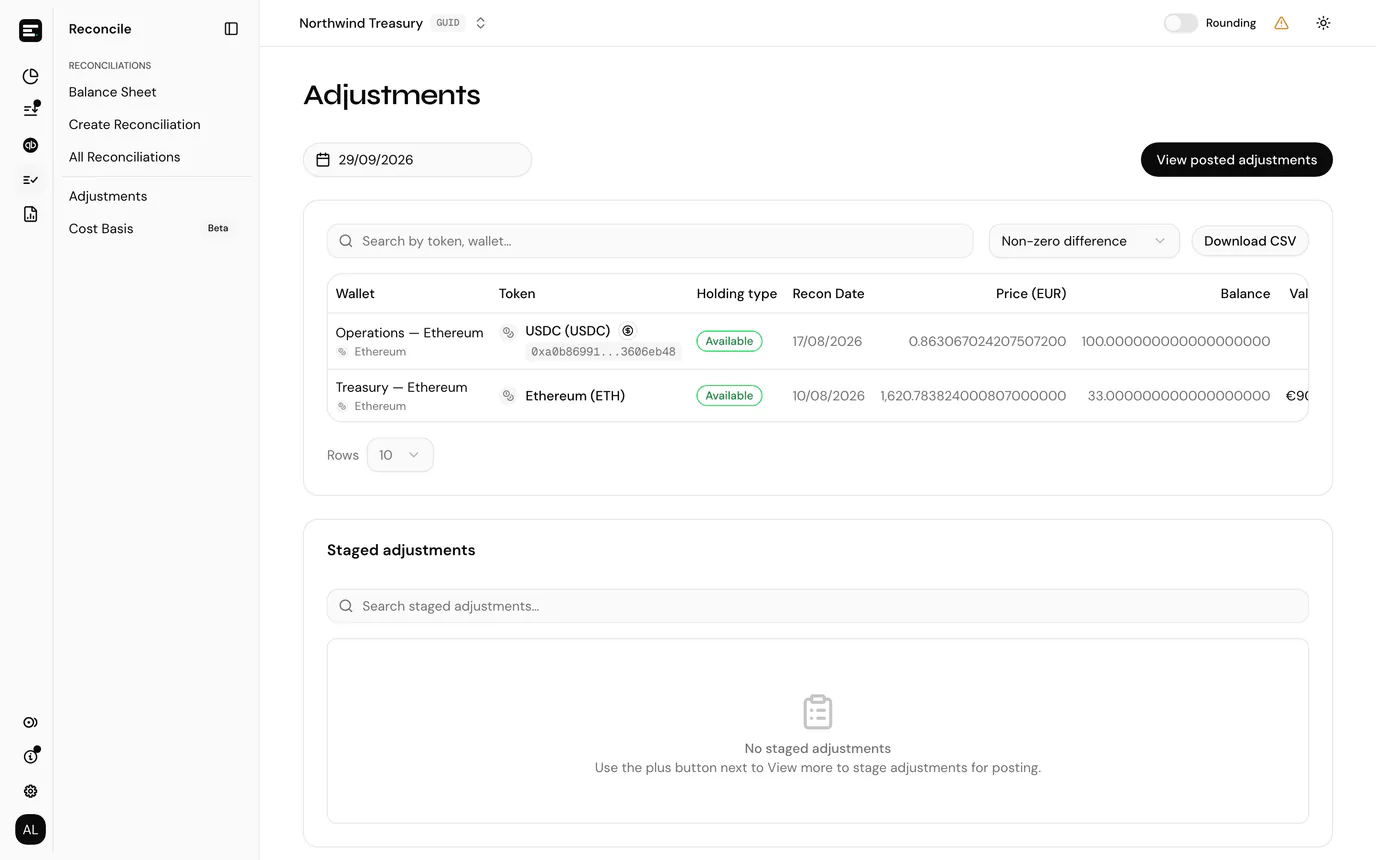Open the Non-zero difference filter dropdown

click(1084, 241)
